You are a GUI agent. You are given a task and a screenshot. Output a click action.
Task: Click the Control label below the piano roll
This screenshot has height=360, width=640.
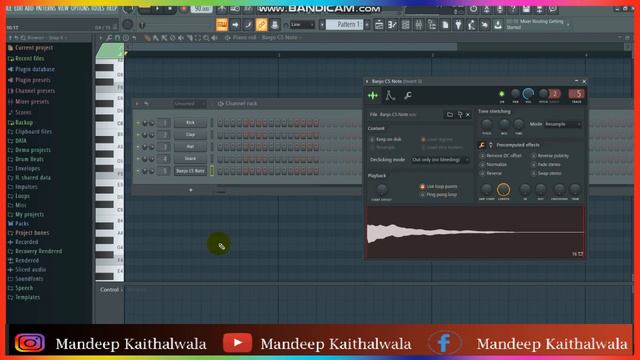pyautogui.click(x=109, y=290)
